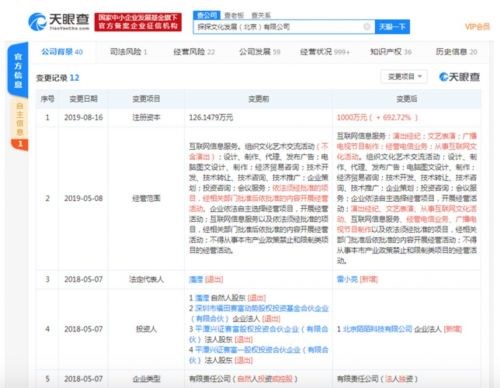Select the 经营范围 cell in row 2

[146, 198]
